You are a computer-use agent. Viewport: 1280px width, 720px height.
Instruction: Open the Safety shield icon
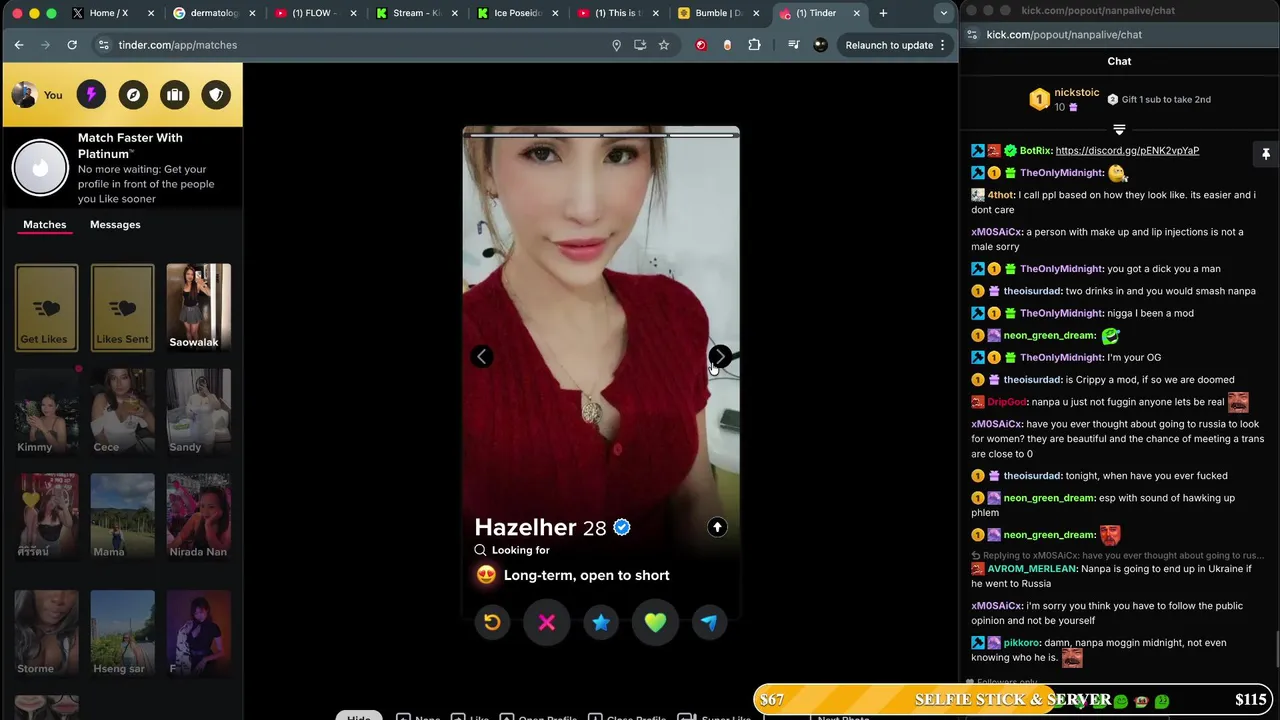pyautogui.click(x=216, y=94)
